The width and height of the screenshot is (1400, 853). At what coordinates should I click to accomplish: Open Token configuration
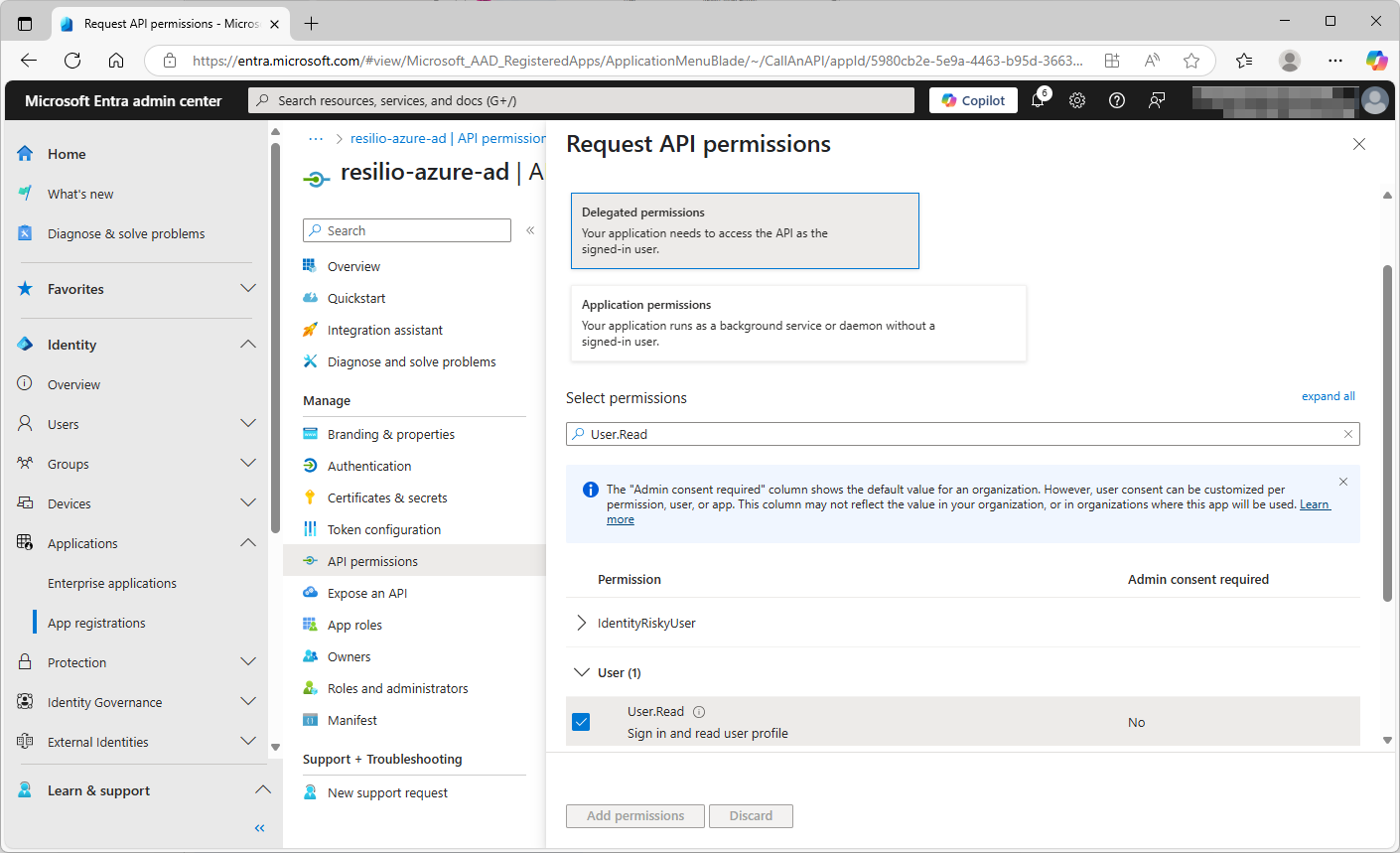[x=383, y=528]
